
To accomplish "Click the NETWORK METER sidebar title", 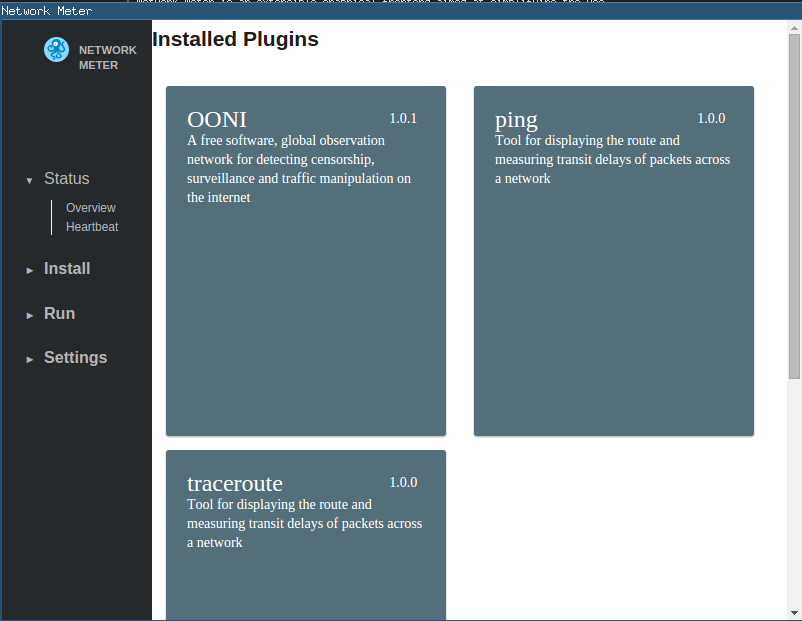I will pos(107,57).
